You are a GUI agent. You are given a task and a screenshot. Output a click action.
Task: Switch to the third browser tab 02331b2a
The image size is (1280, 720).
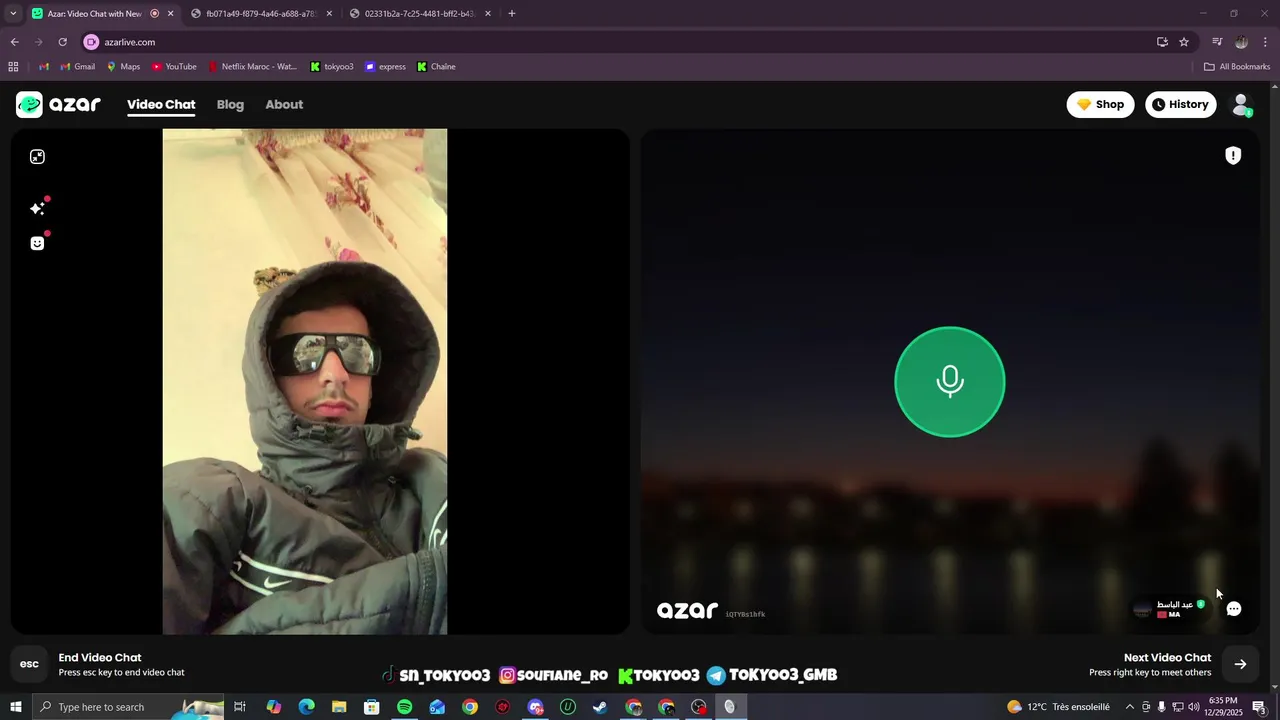(x=420, y=14)
